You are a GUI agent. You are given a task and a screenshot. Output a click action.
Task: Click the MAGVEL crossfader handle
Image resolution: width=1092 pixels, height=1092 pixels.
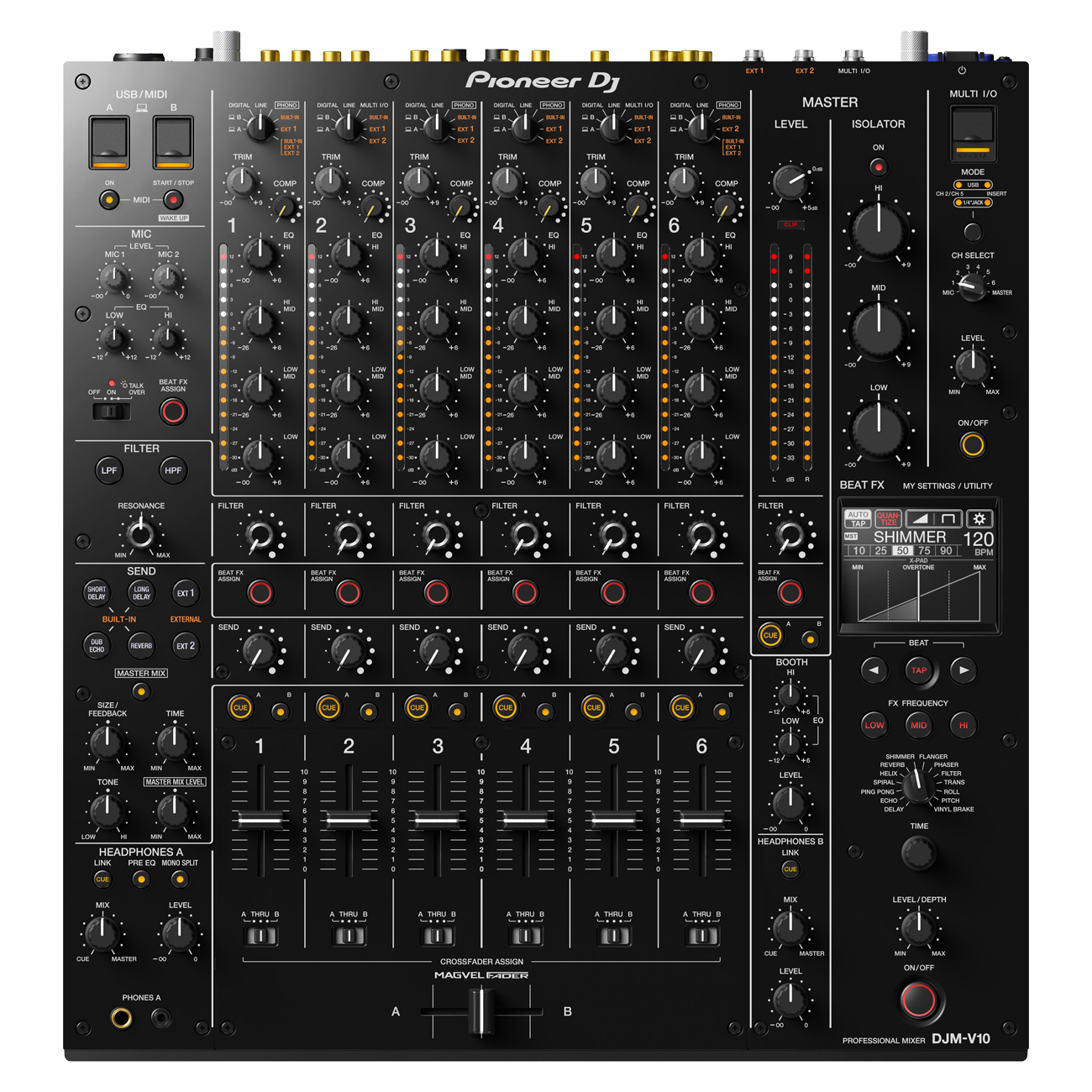tap(482, 1011)
